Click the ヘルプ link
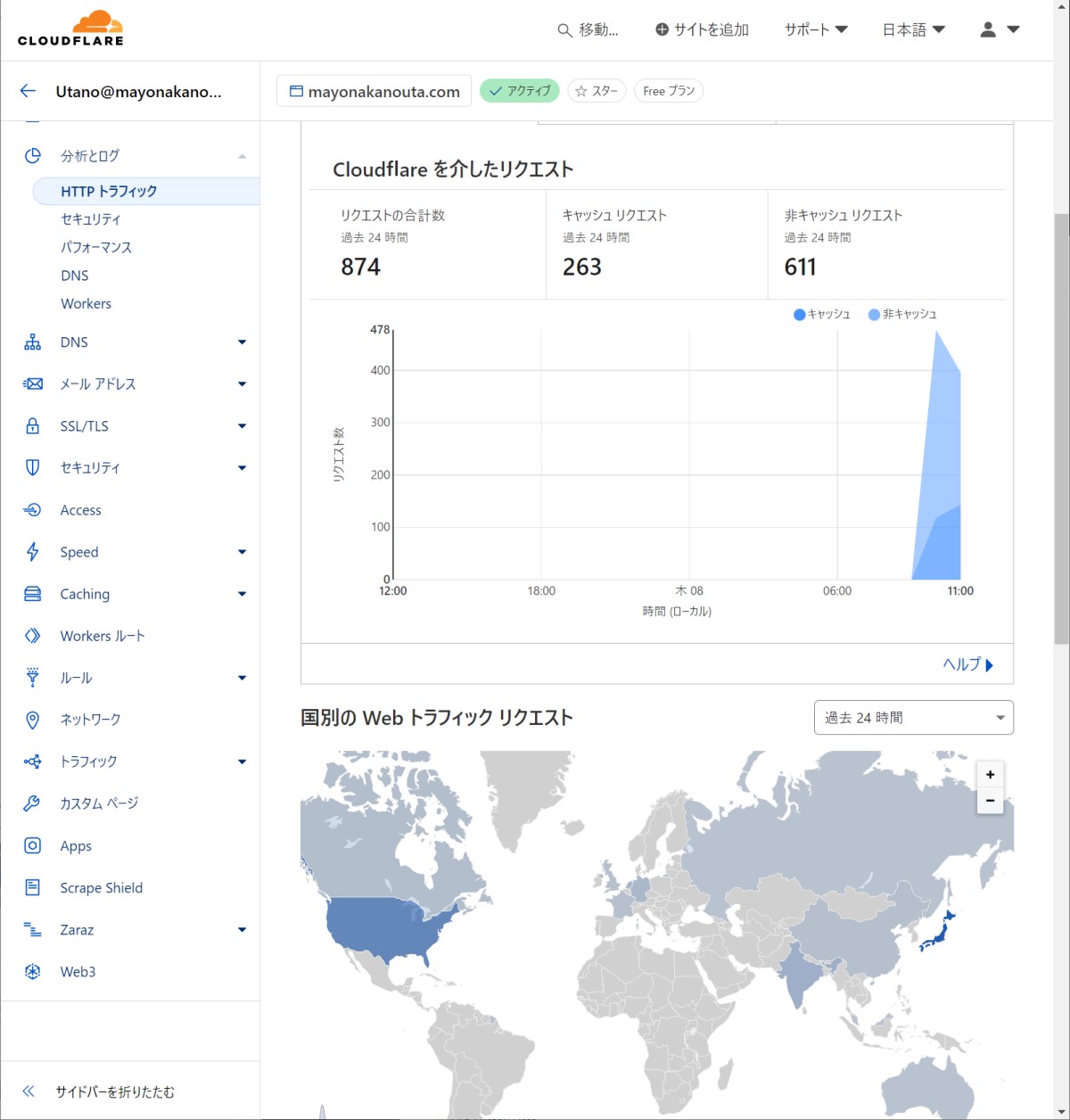Image resolution: width=1070 pixels, height=1120 pixels. (x=968, y=664)
